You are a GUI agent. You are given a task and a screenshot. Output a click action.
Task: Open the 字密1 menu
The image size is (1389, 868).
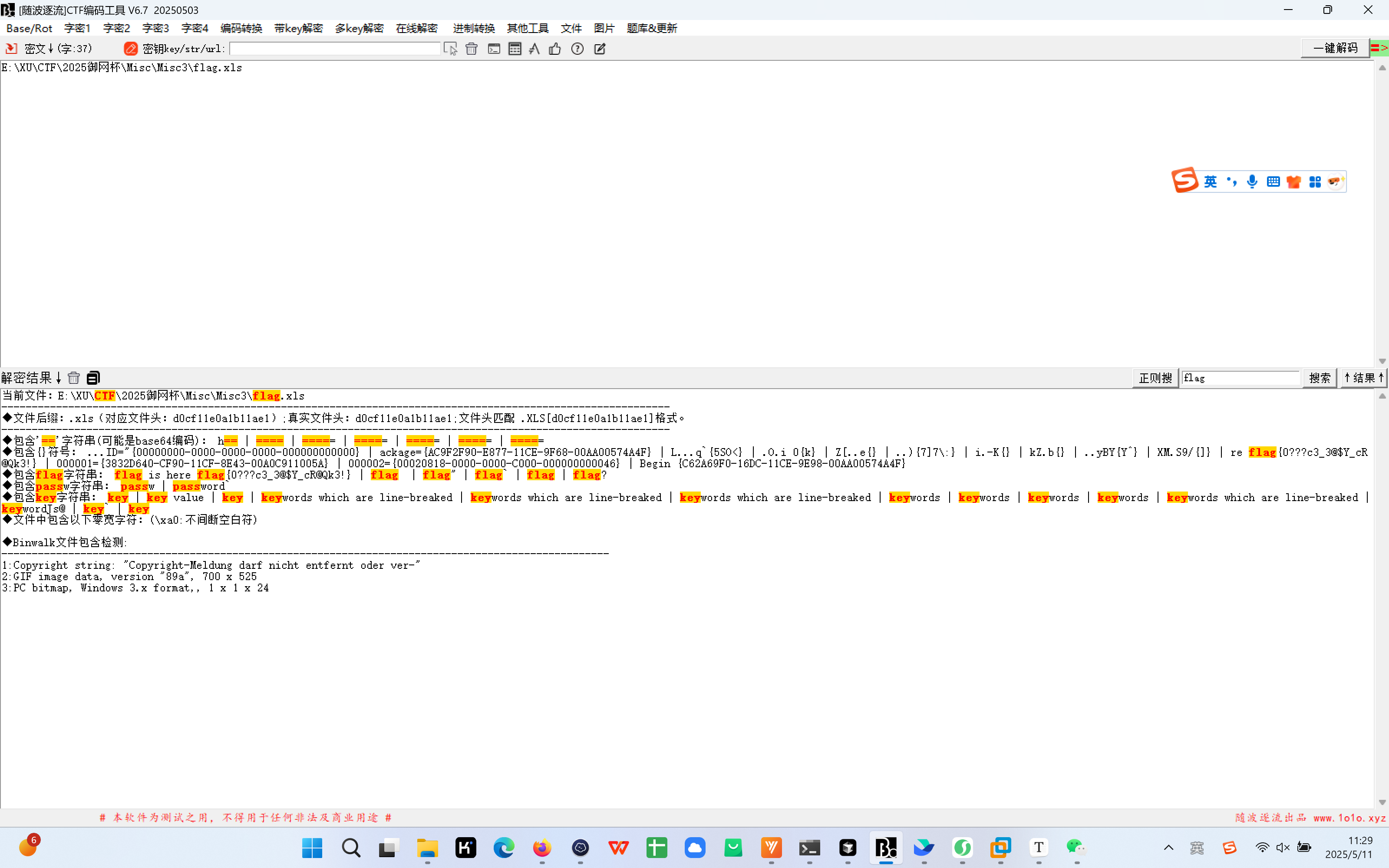[77, 28]
